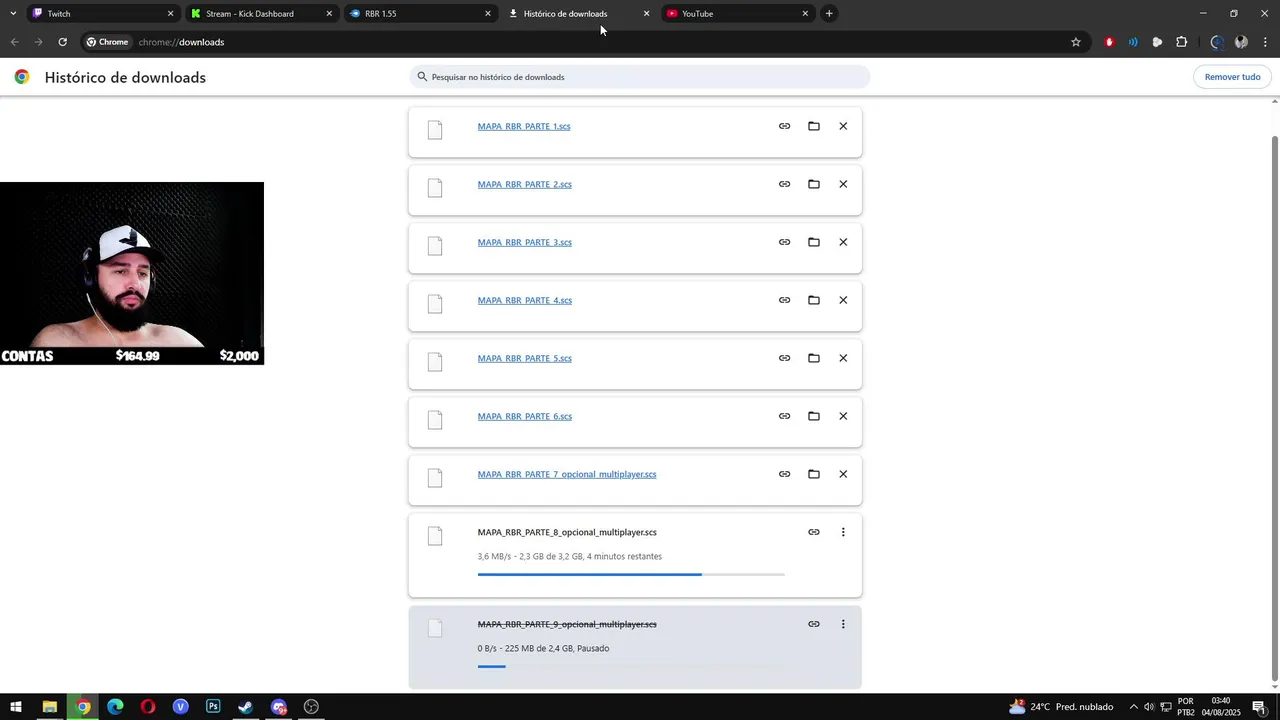1280x720 pixels.
Task: Show hidden system tray icons
Action: (x=1133, y=707)
